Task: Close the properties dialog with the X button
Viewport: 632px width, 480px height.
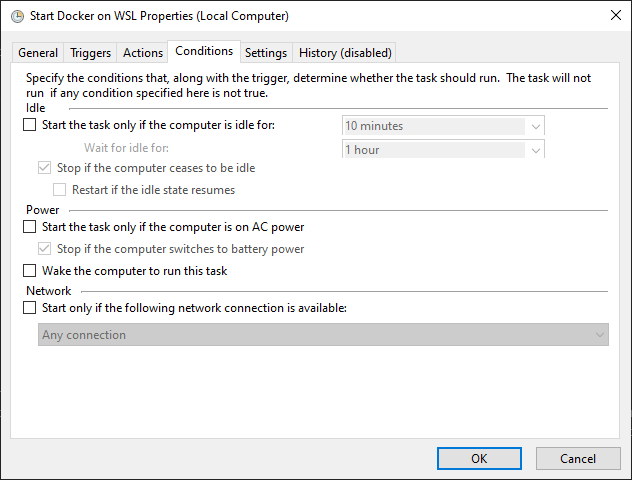Action: (x=613, y=16)
